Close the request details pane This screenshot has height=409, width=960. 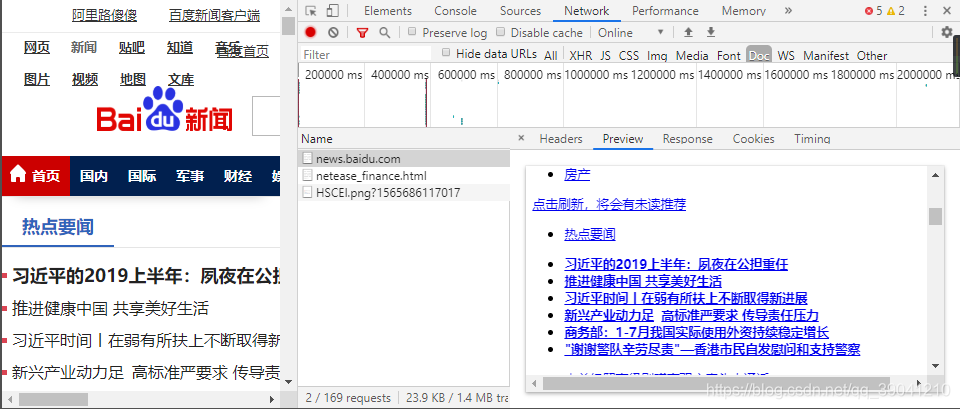point(521,138)
